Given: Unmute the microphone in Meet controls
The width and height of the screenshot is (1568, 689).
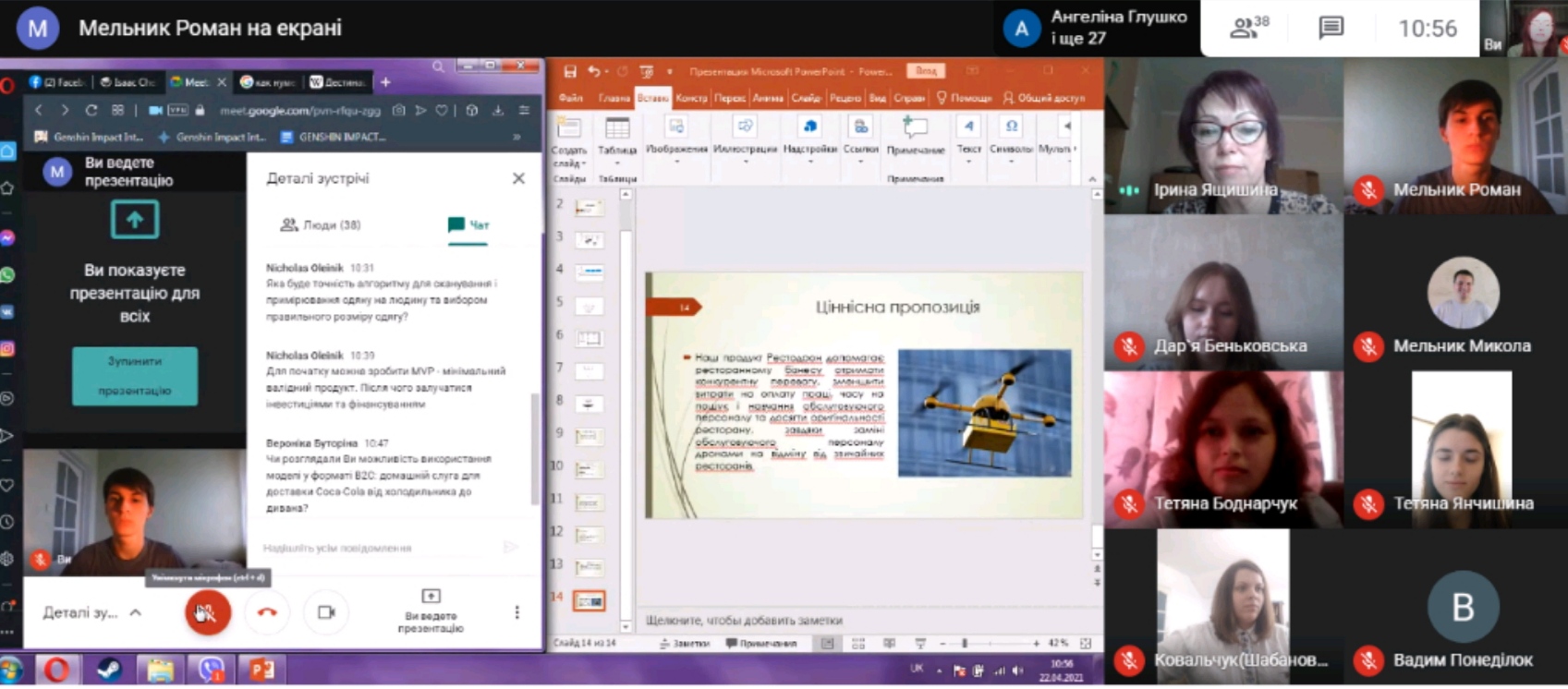Looking at the screenshot, I should [208, 612].
